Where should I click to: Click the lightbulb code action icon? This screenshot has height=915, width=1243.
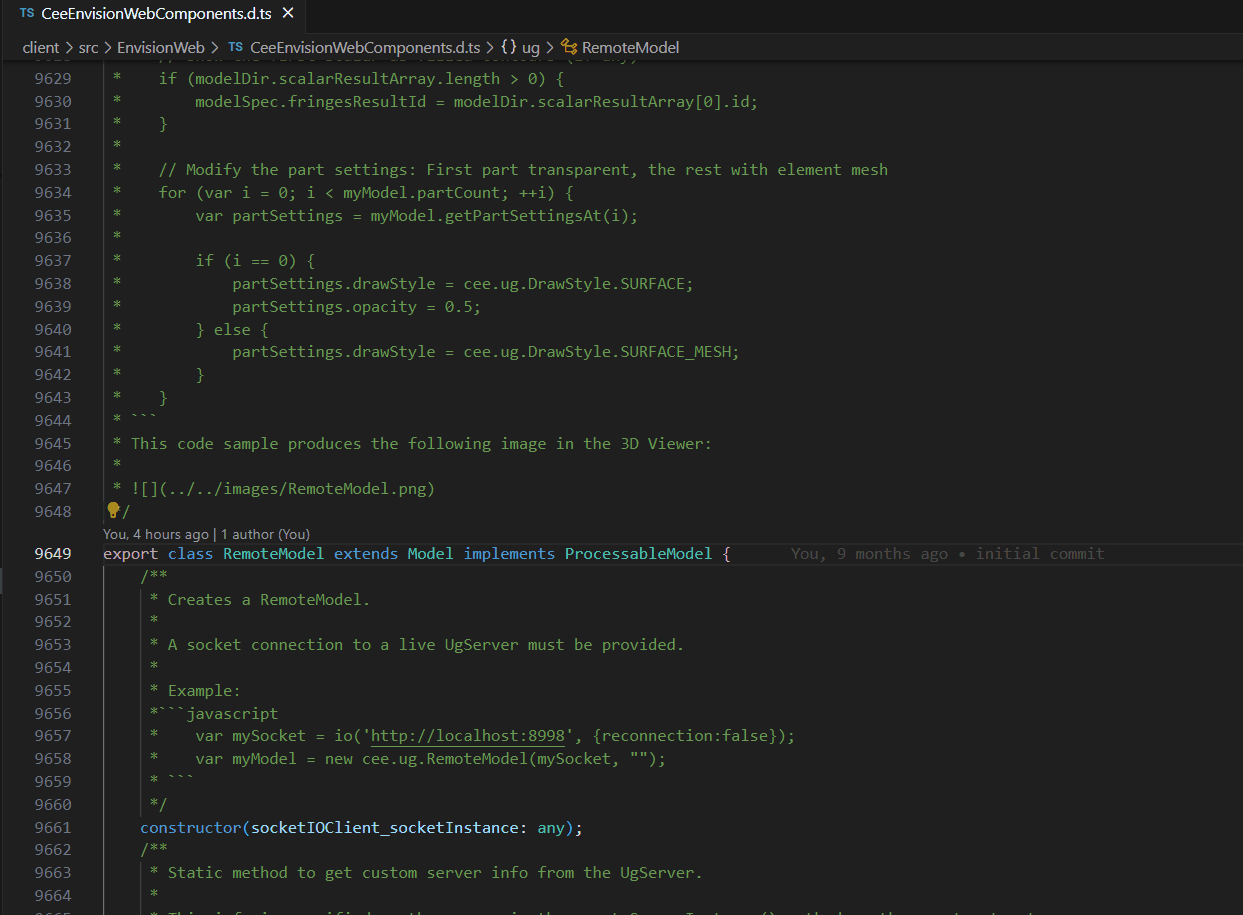(113, 510)
